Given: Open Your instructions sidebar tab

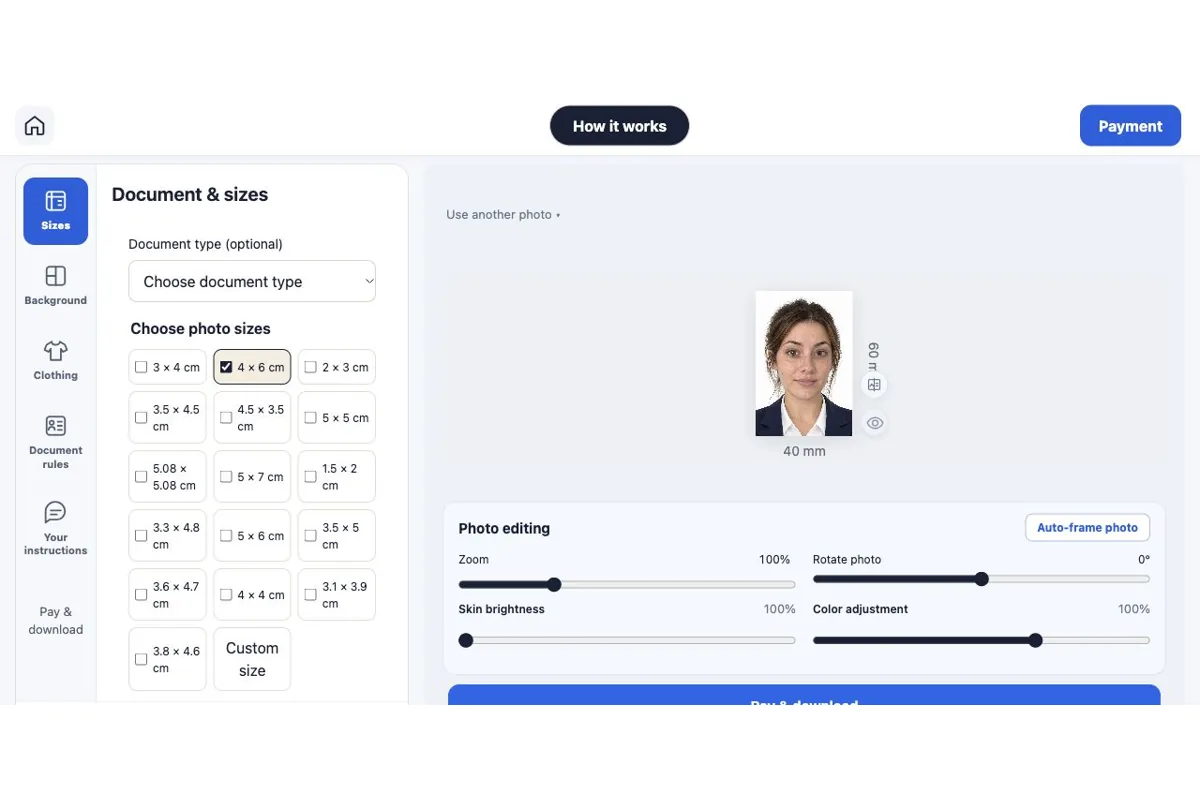Looking at the screenshot, I should click(x=56, y=528).
